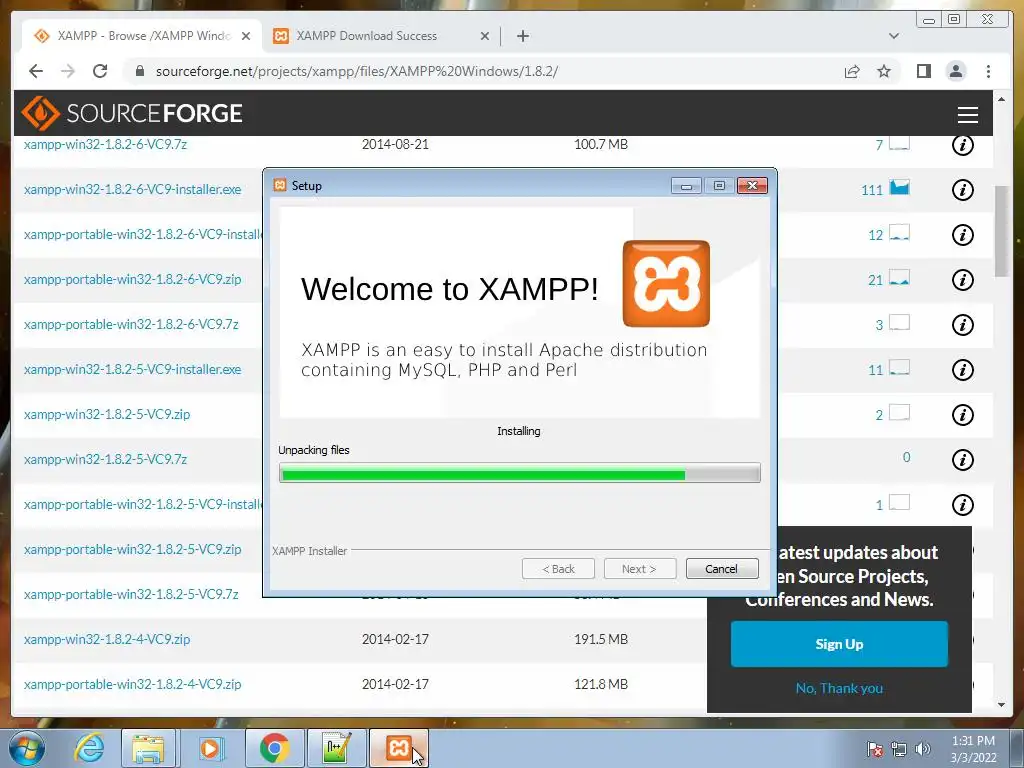Viewport: 1024px width, 768px height.
Task: Open Windows Media Player from the taskbar
Action: (x=210, y=748)
